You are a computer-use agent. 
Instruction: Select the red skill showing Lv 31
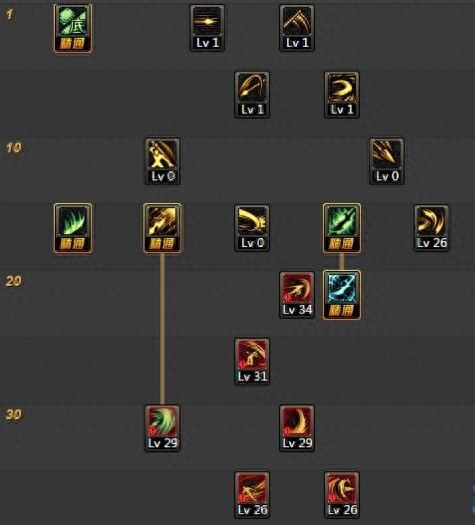252,361
